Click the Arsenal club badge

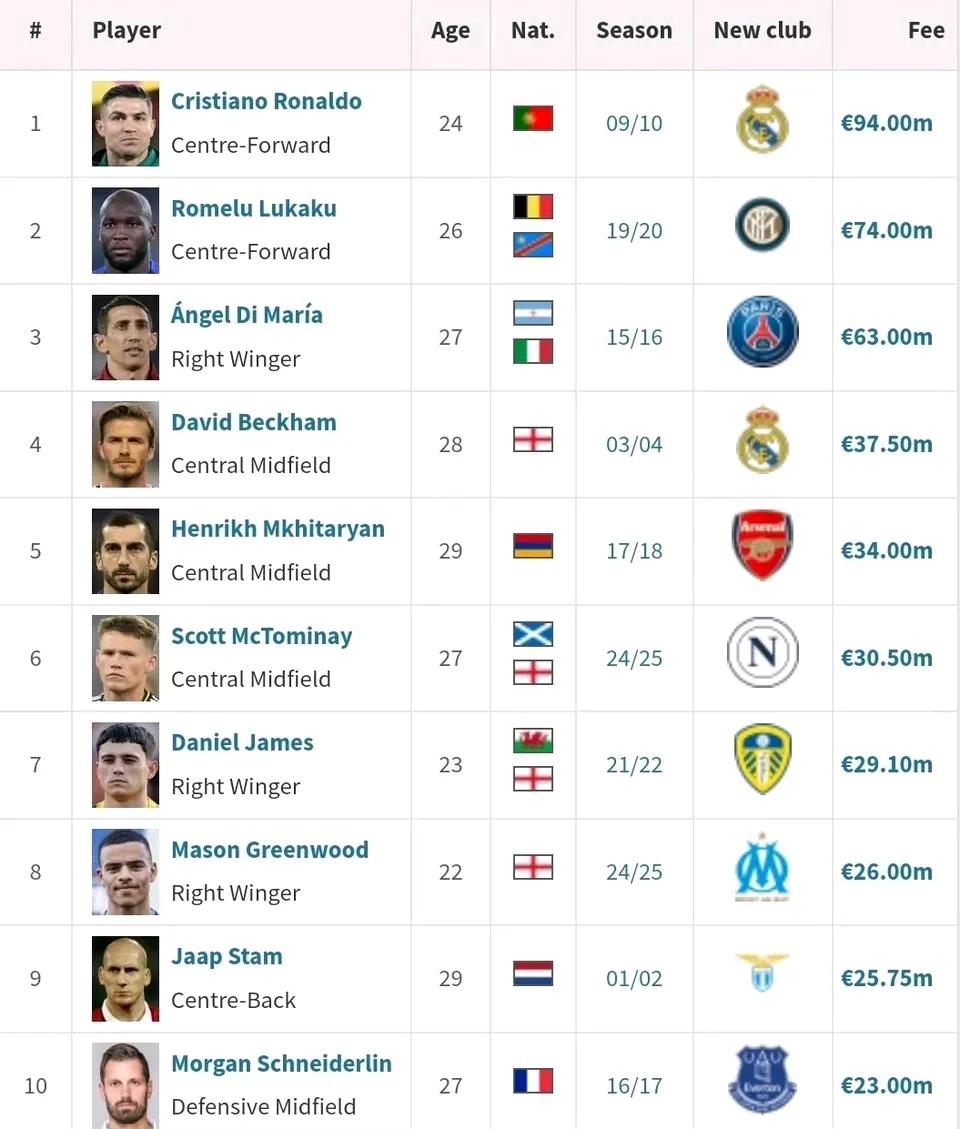[x=762, y=545]
